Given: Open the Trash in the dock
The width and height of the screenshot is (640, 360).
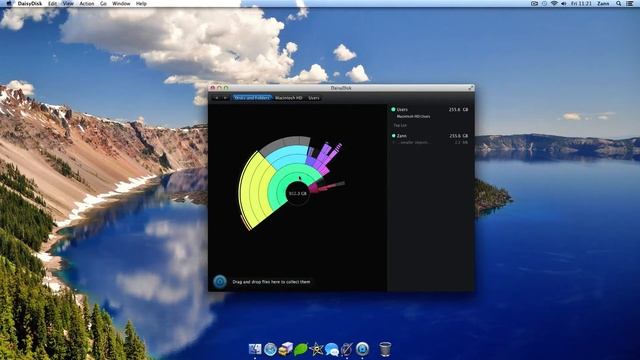Looking at the screenshot, I should point(385,349).
